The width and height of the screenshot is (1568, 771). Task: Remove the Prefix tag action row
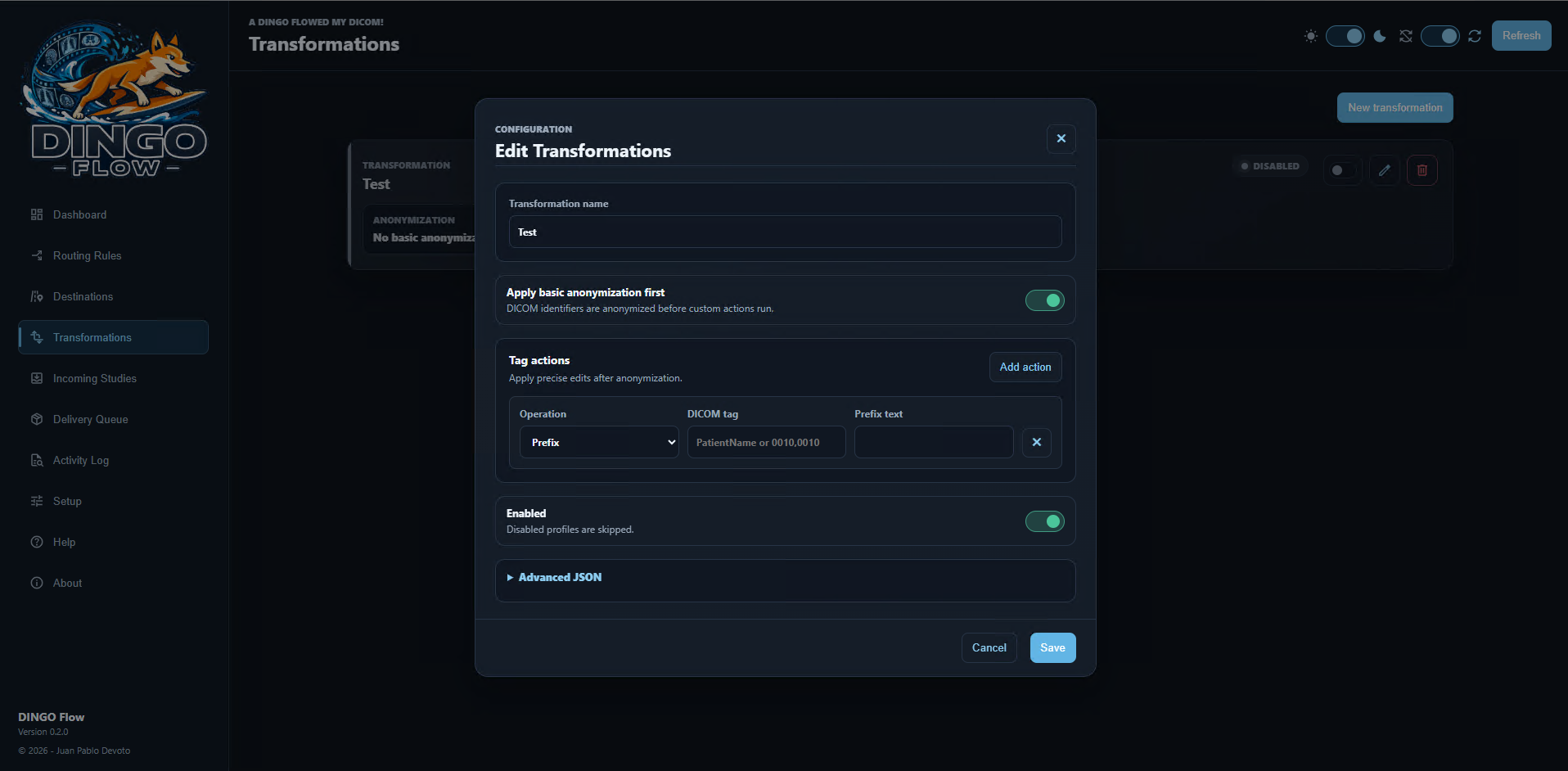tap(1037, 442)
